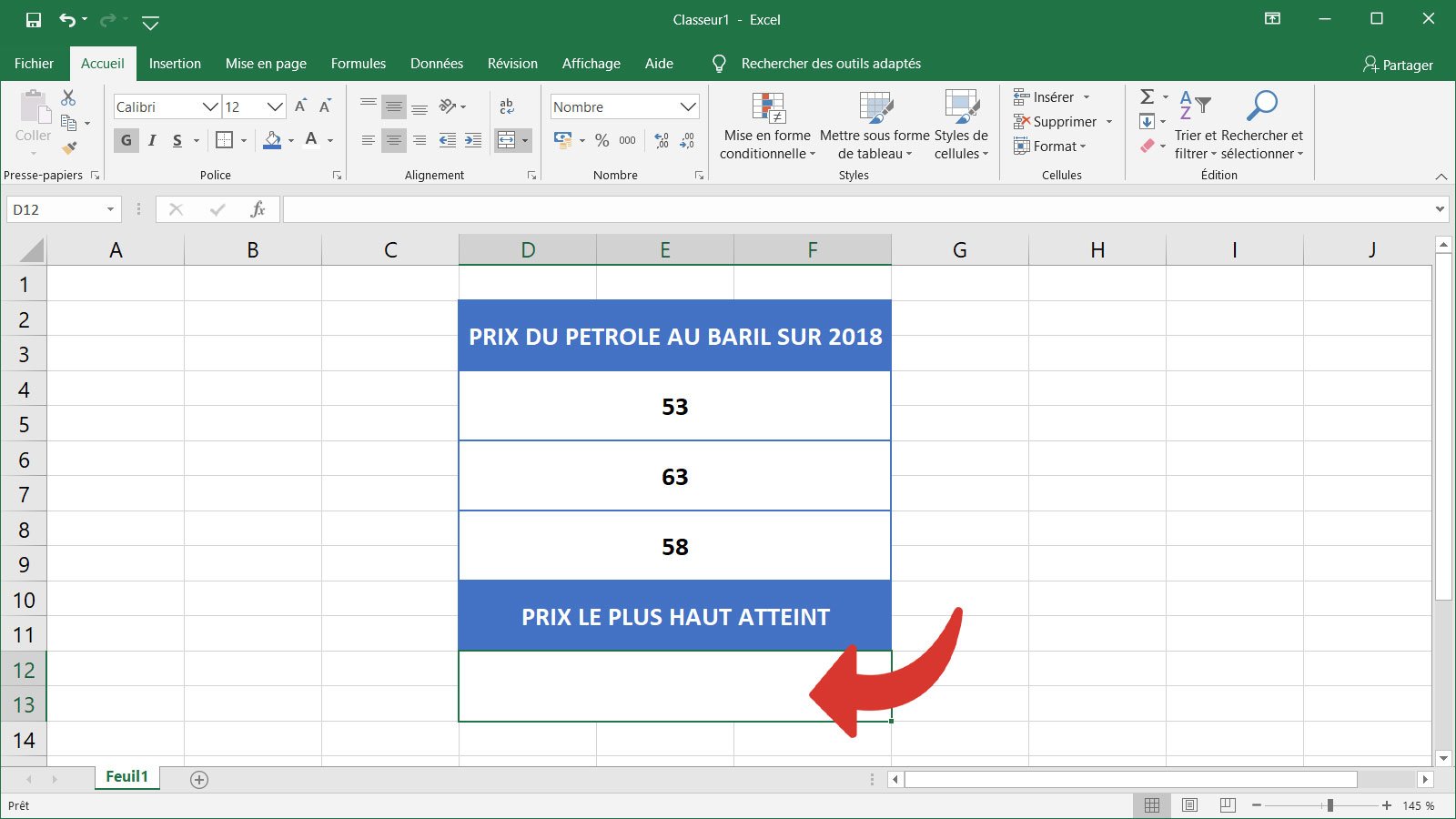Toggle underline on the selection

pyautogui.click(x=175, y=139)
